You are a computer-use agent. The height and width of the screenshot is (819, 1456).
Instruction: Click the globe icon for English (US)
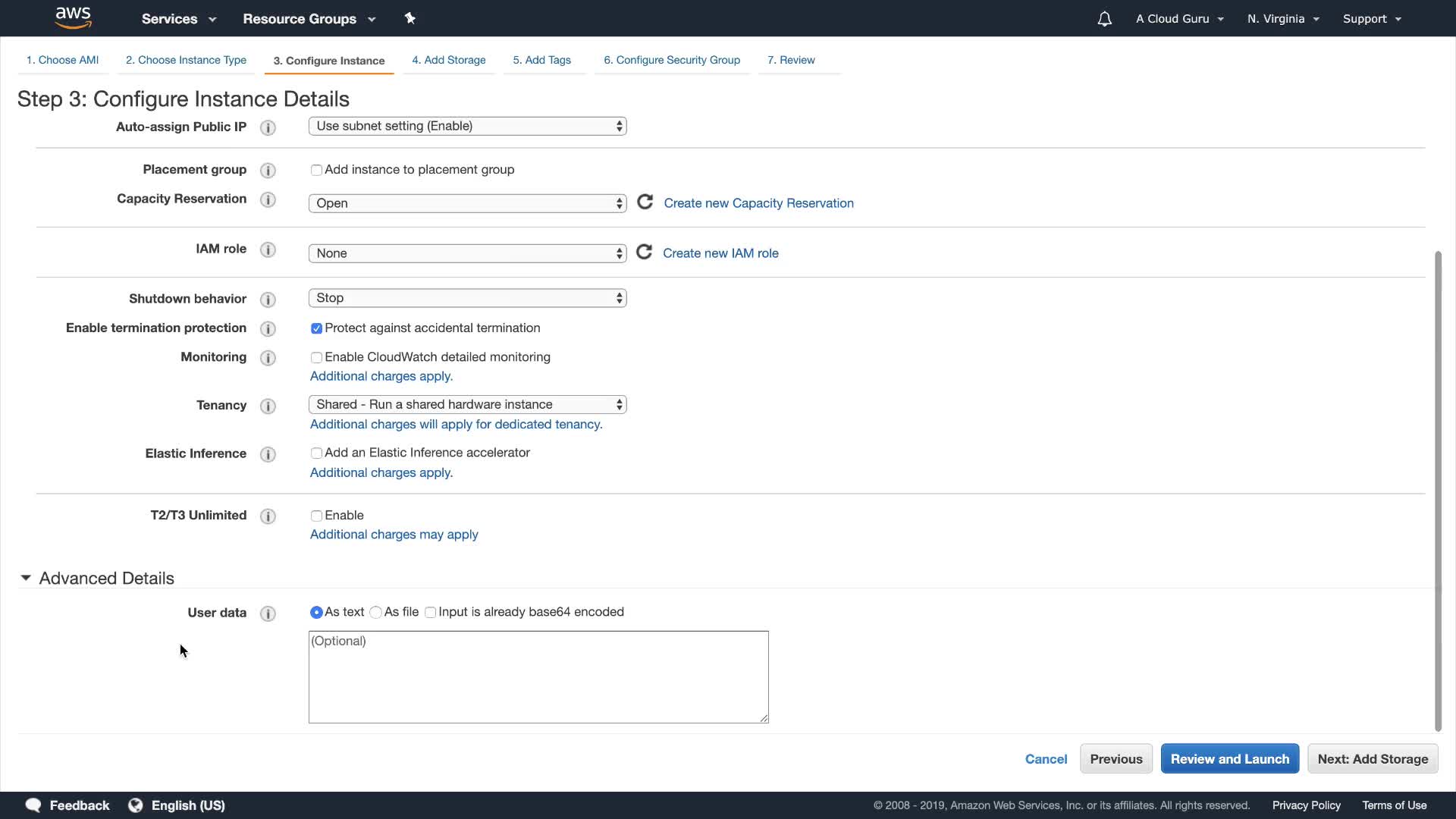[136, 805]
